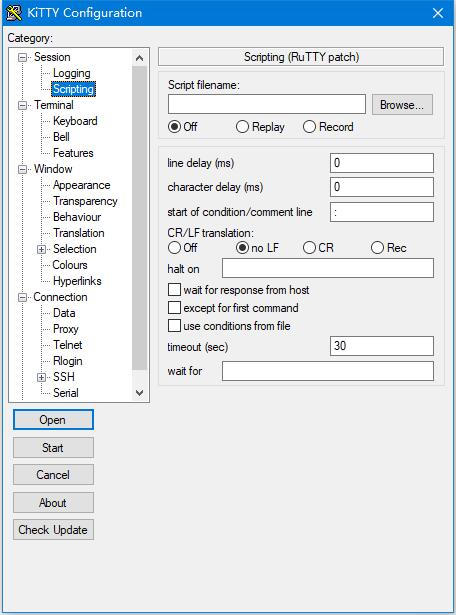This screenshot has height=615, width=456.
Task: Collapse the Terminal tree node
Action: coord(23,105)
